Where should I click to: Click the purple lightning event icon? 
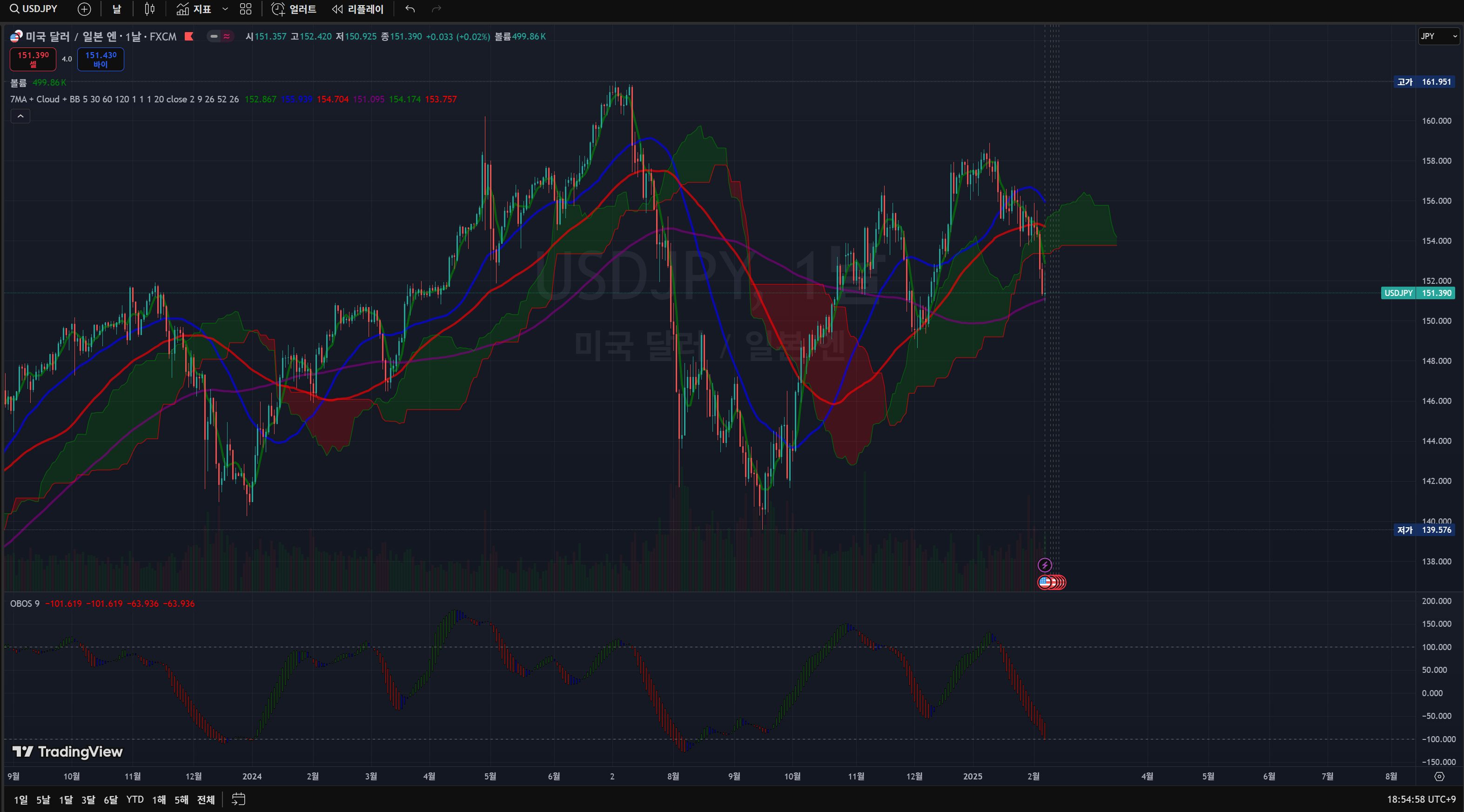[x=1045, y=565]
